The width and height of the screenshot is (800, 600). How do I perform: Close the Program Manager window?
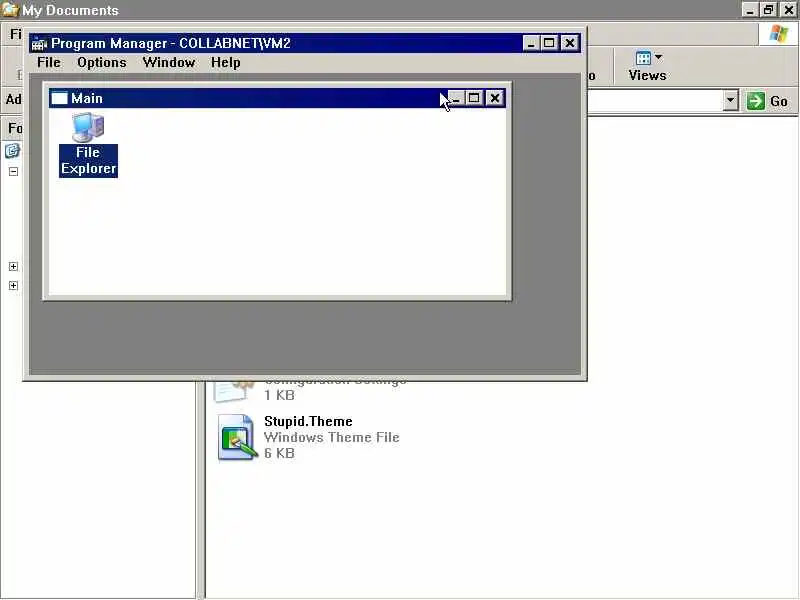[569, 43]
